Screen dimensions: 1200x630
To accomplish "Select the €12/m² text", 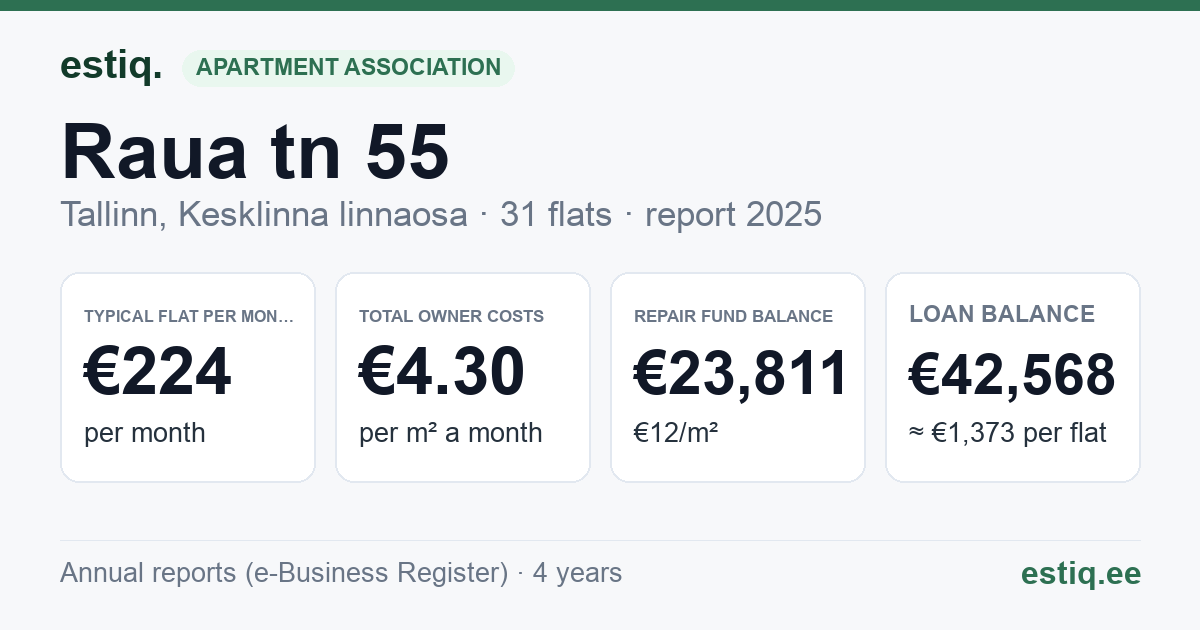I will tap(676, 433).
